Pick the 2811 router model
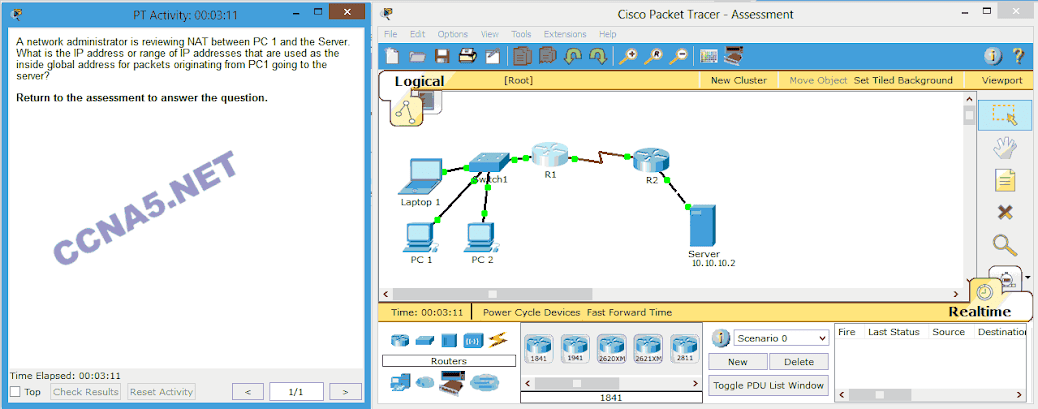The height and width of the screenshot is (409, 1038). (684, 349)
